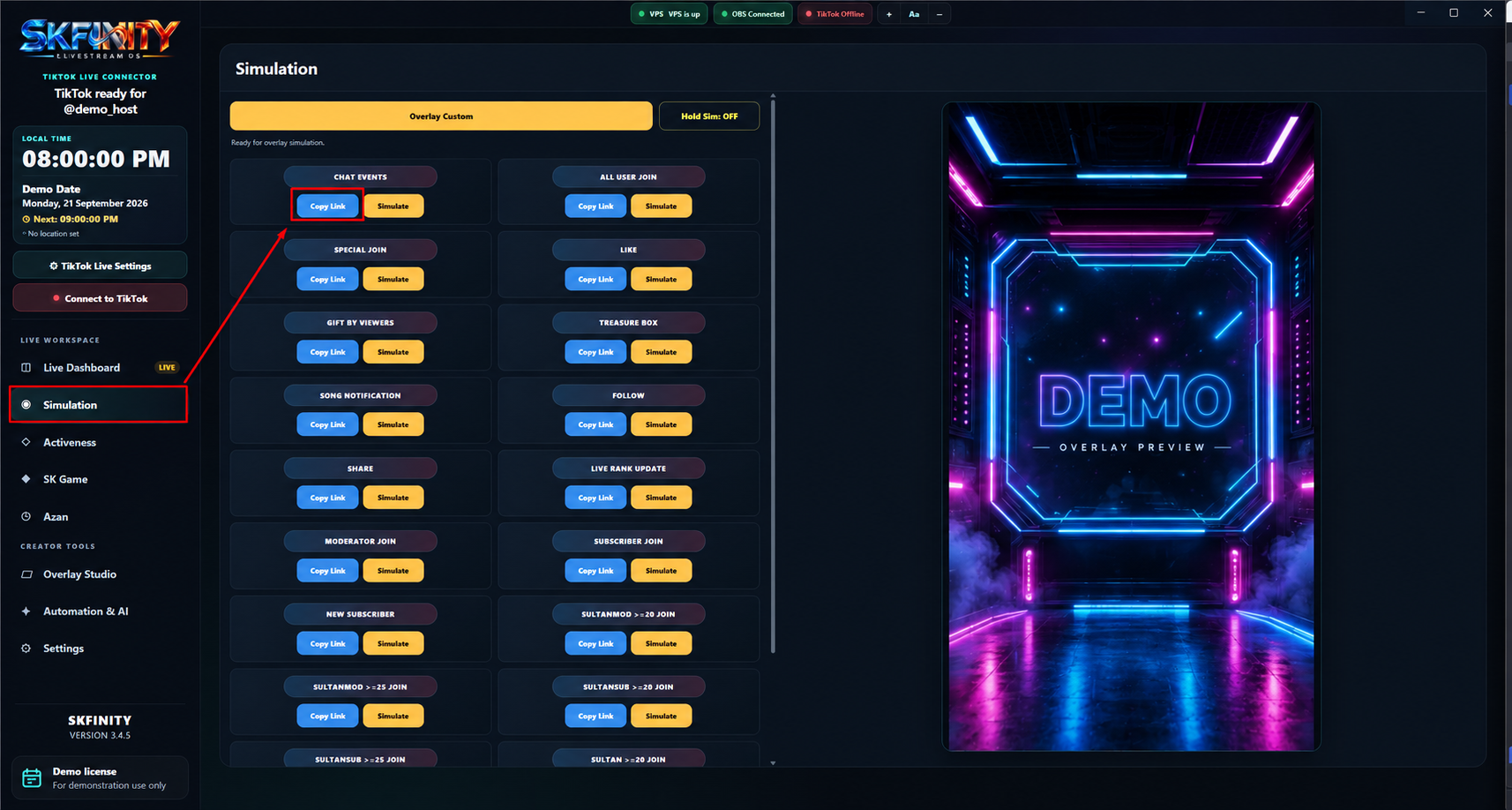Copy link for Song Notification
Screen dimensions: 1512x810
(327, 424)
